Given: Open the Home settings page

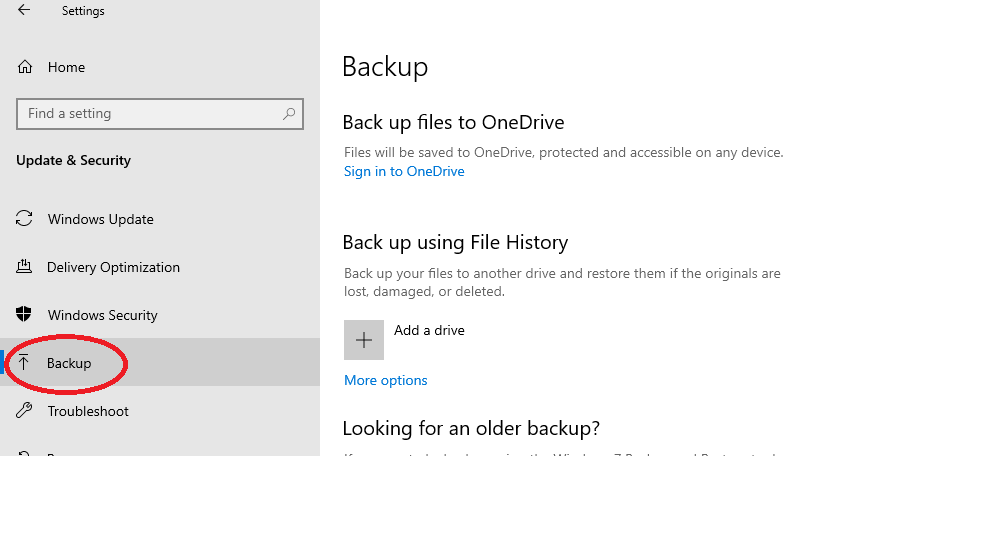Looking at the screenshot, I should pyautogui.click(x=160, y=67).
